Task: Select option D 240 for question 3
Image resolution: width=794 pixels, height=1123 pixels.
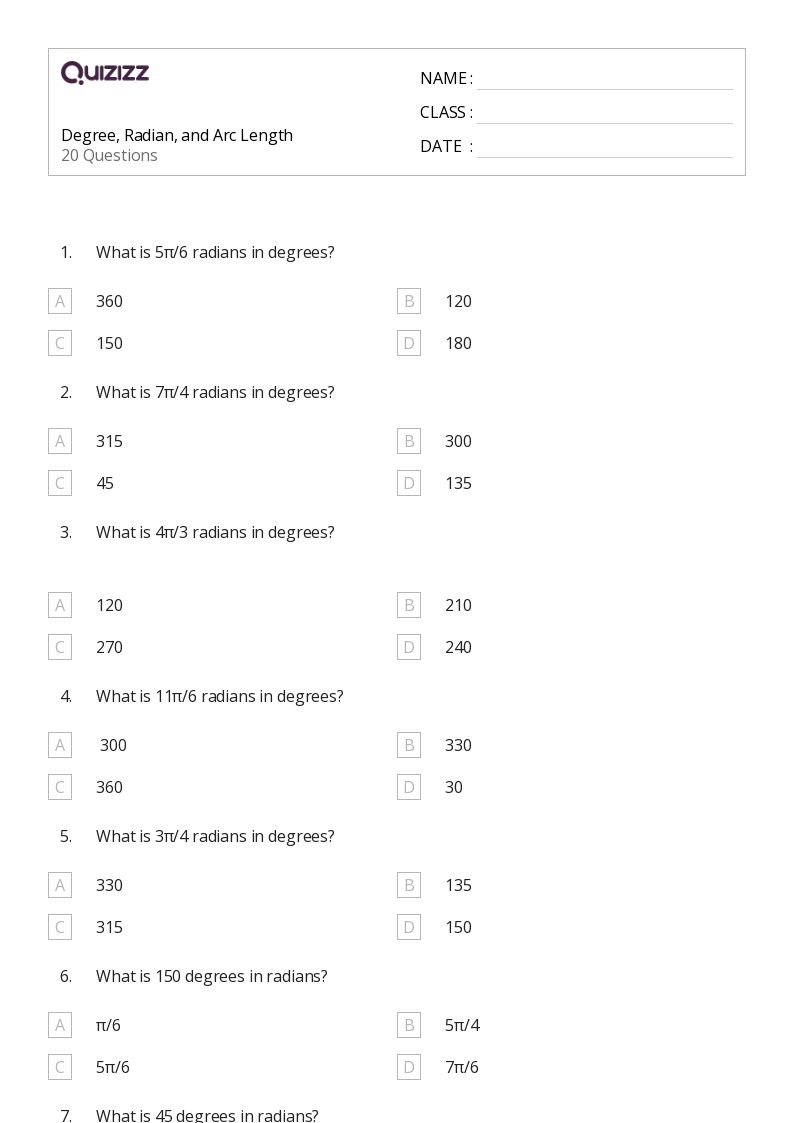Action: (x=409, y=647)
